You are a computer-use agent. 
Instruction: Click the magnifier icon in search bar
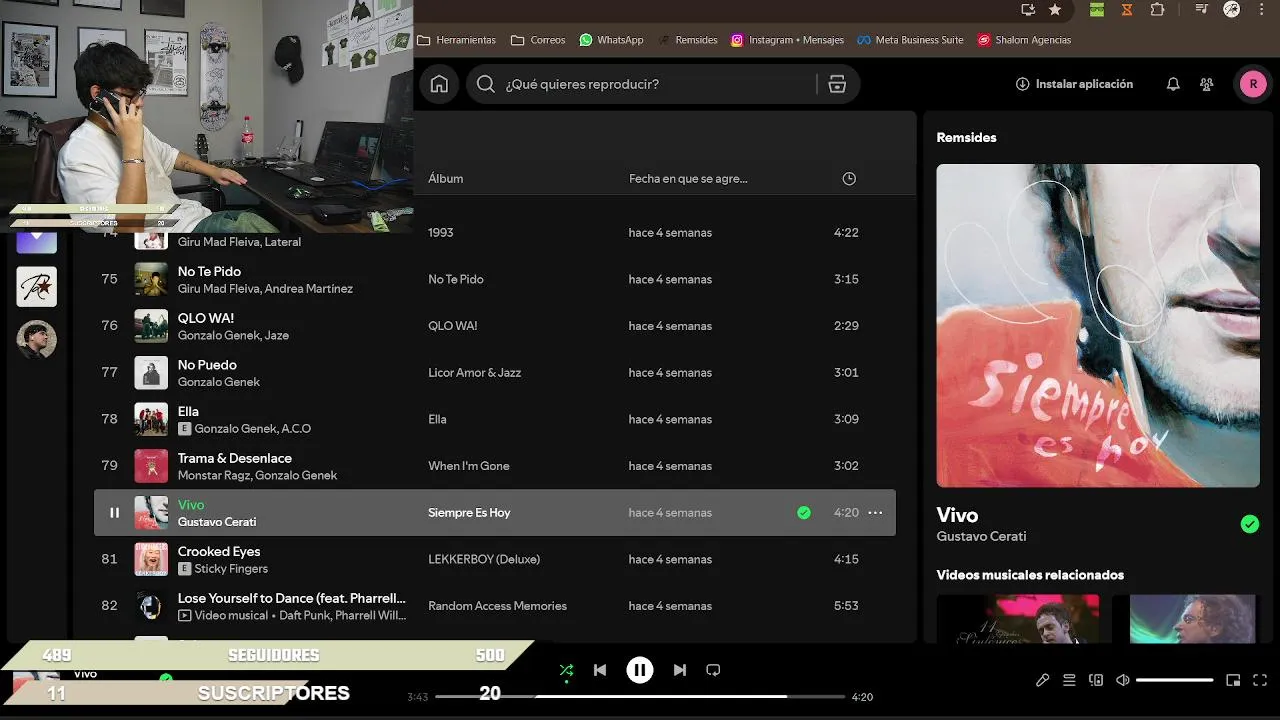(486, 84)
